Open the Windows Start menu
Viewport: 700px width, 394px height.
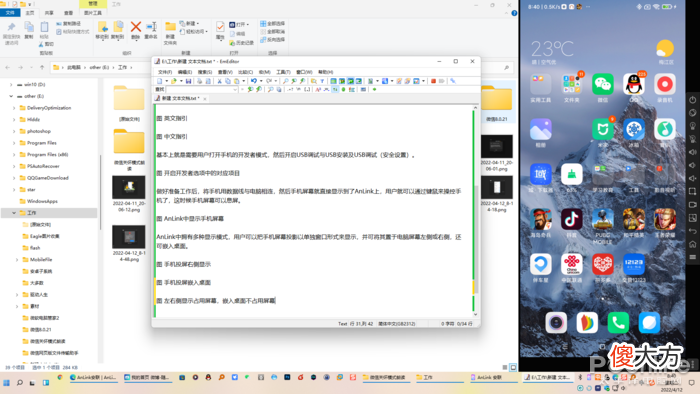pyautogui.click(x=6, y=383)
